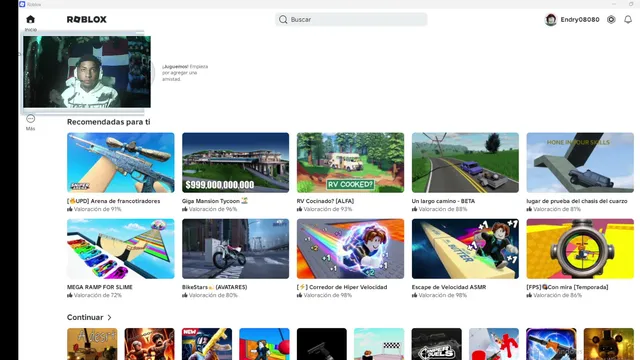
Task: Click the RV Cocinado? [ALFA] title
Action: tap(325, 201)
